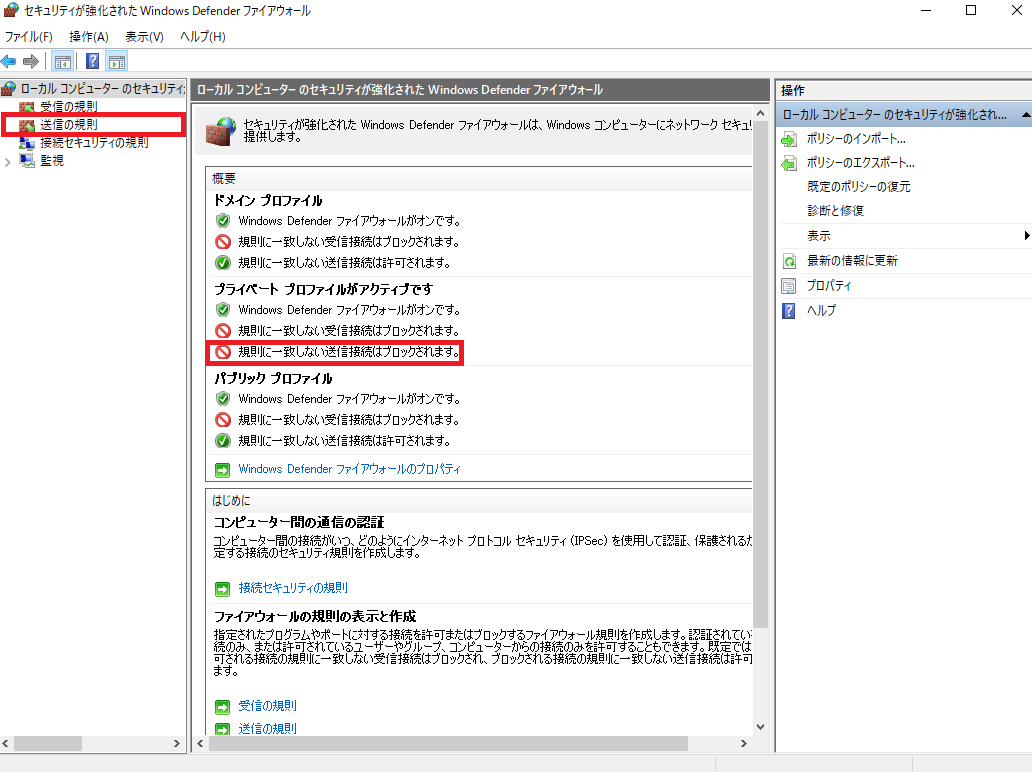Expand the 監視 tree node
The width and height of the screenshot is (1032, 772).
click(x=8, y=161)
